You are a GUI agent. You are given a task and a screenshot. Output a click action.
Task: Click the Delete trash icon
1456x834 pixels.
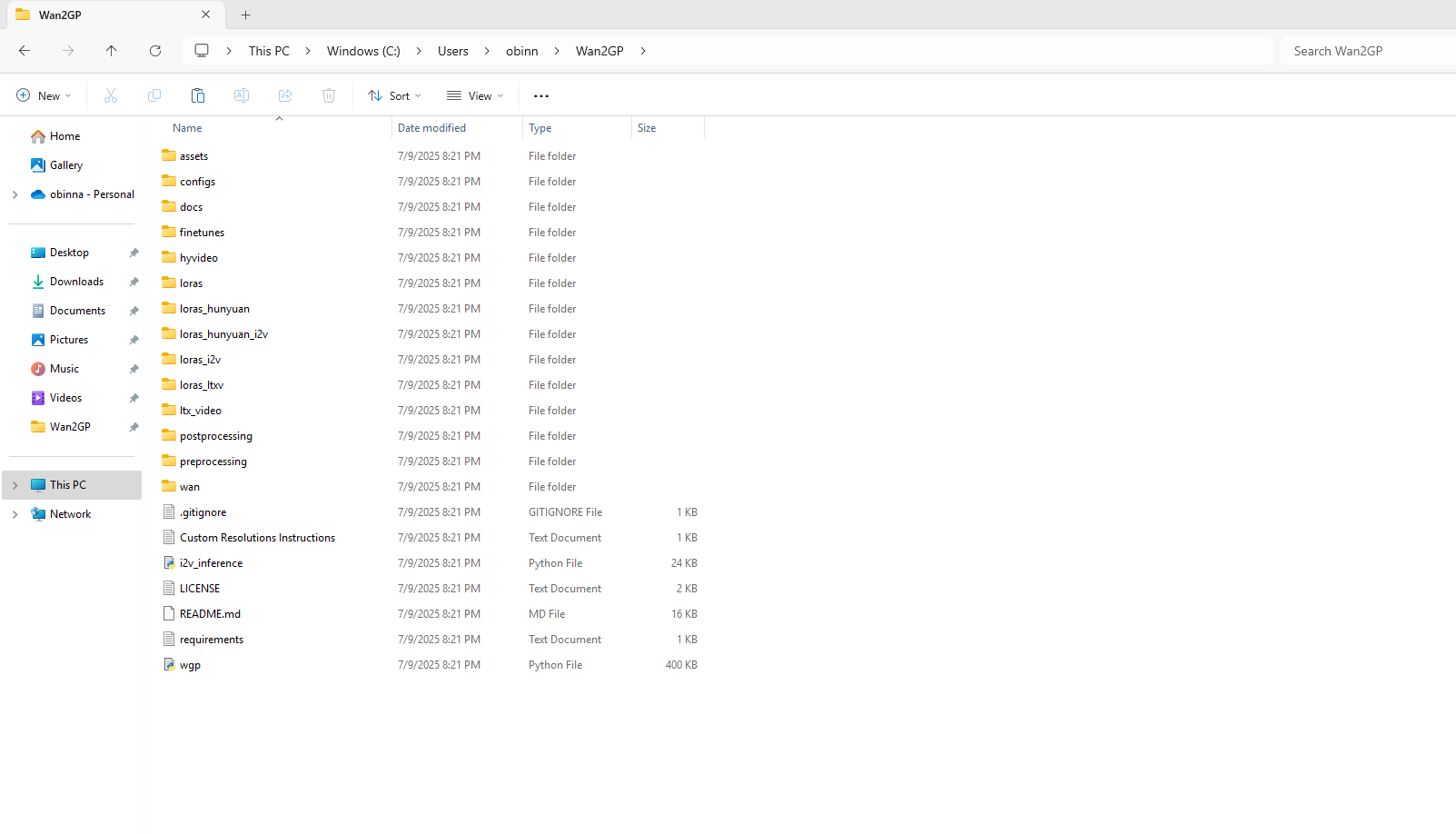coord(329,95)
